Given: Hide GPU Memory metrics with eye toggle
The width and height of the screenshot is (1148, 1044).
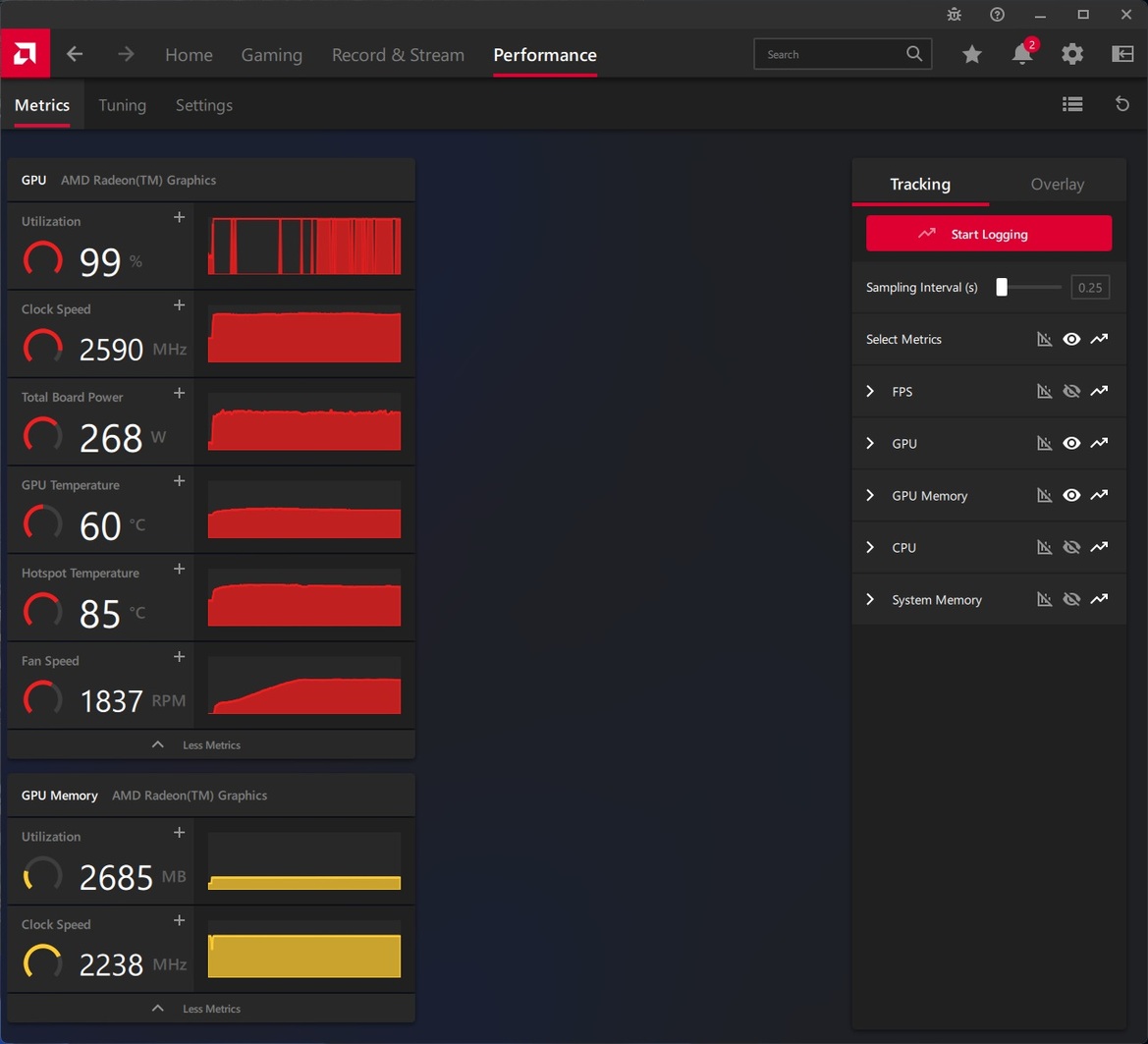Looking at the screenshot, I should coord(1071,495).
